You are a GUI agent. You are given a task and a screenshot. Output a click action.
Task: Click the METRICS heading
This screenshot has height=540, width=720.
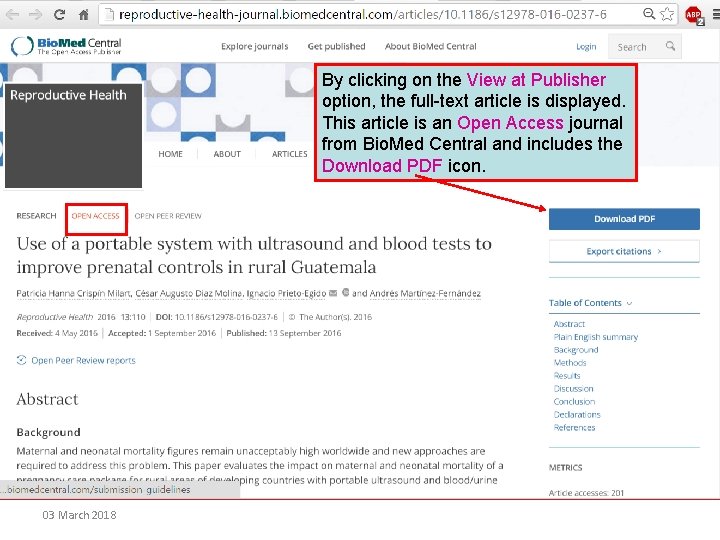click(565, 467)
